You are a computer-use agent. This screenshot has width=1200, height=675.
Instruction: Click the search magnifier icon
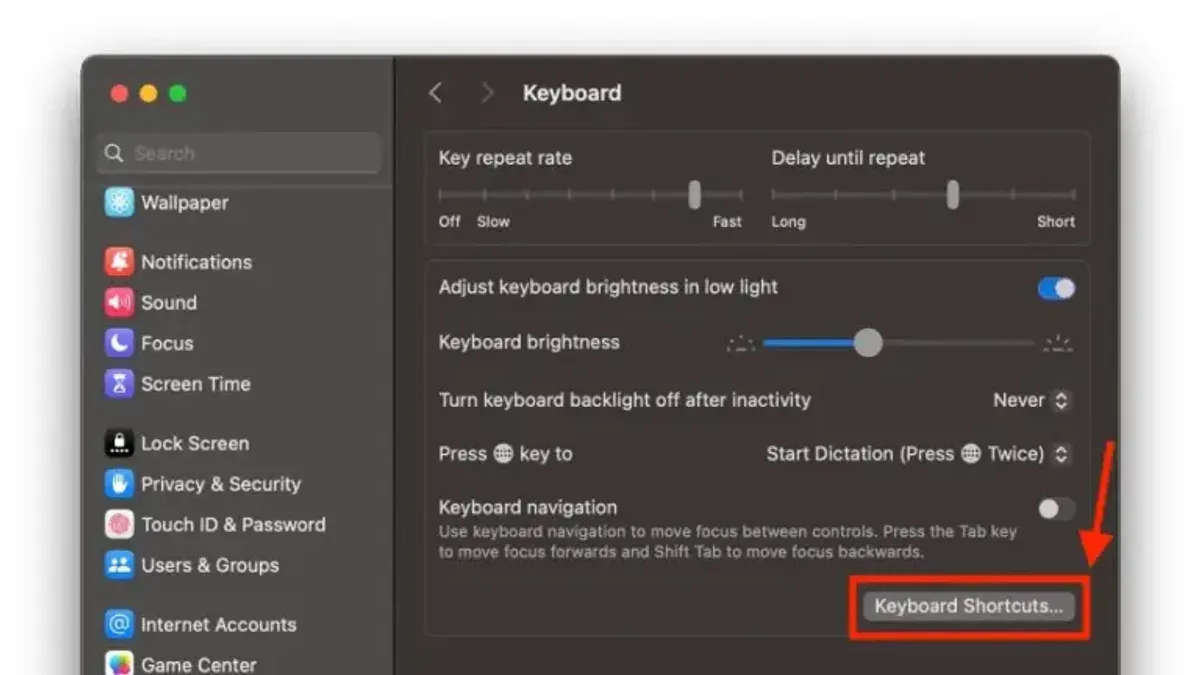pos(114,153)
